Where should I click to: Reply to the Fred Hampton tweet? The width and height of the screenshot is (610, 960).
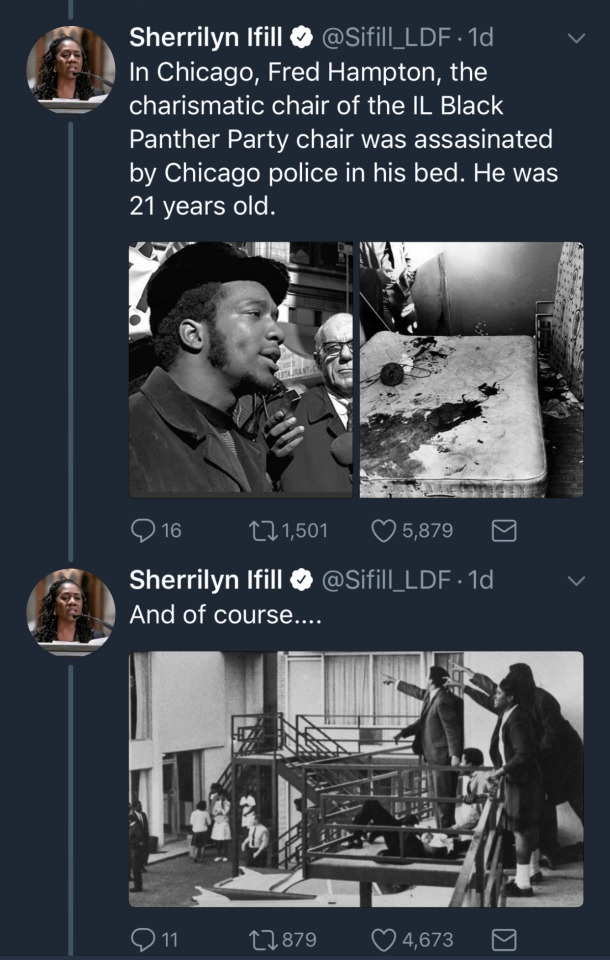[x=142, y=530]
